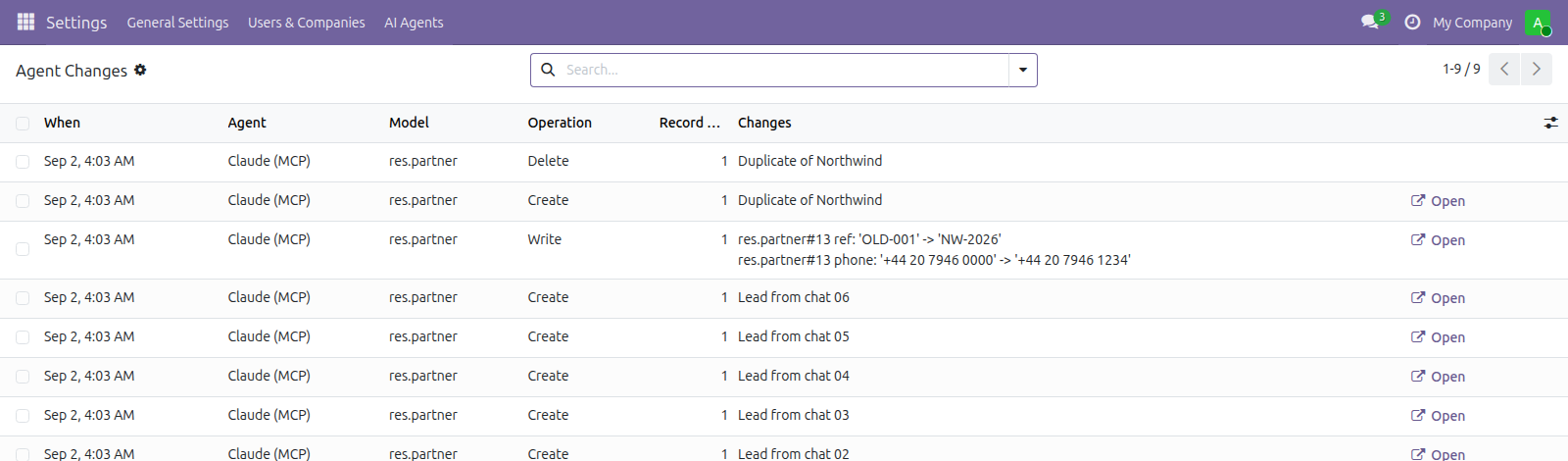Toggle search filter options dropdown
Image resolution: width=1568 pixels, height=461 pixels.
click(x=1023, y=70)
